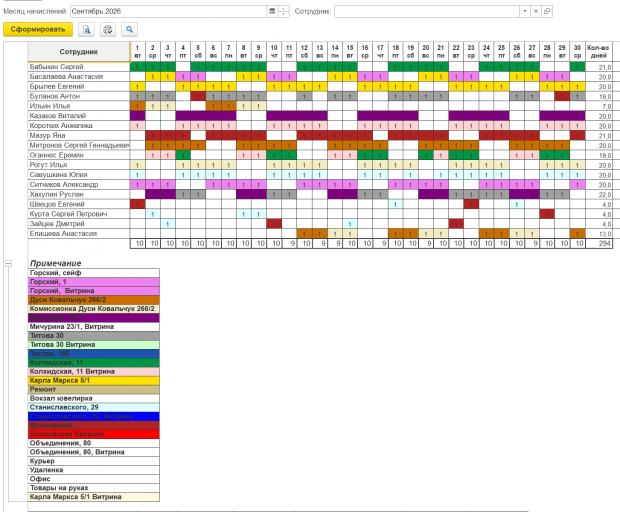This screenshot has width=620, height=512.
Task: Open the search magnifier in report toolbar
Action: tap(129, 29)
